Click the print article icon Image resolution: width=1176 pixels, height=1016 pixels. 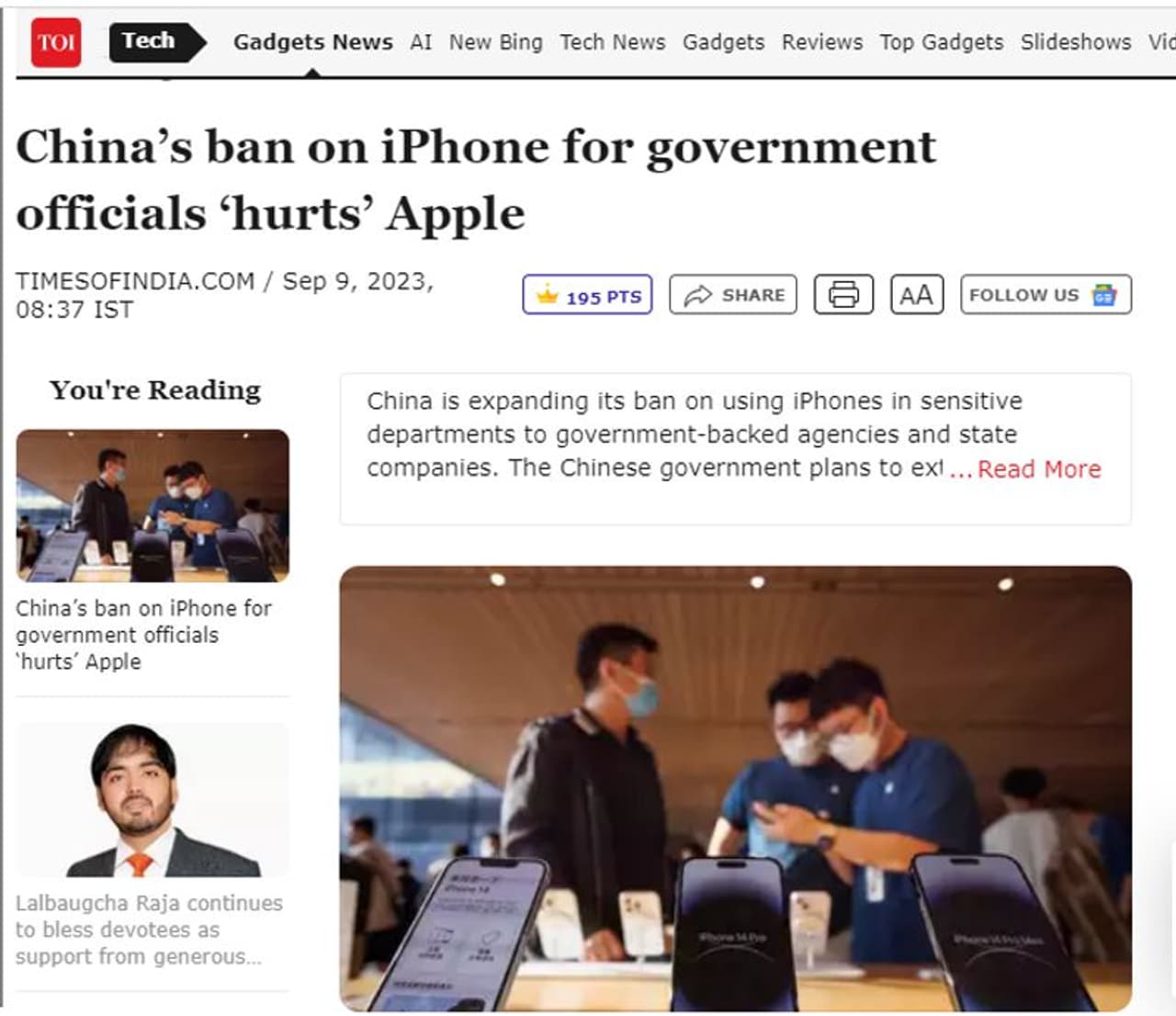(843, 295)
